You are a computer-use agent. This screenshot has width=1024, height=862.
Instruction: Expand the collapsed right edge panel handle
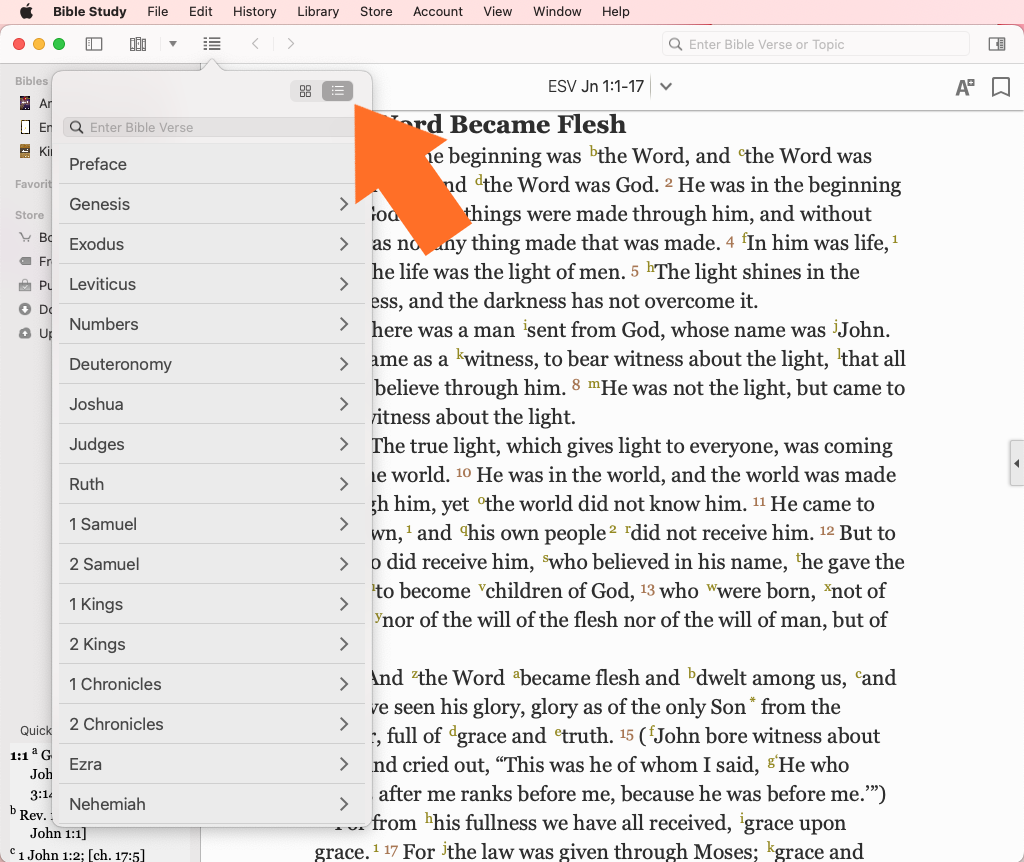pos(1017,464)
